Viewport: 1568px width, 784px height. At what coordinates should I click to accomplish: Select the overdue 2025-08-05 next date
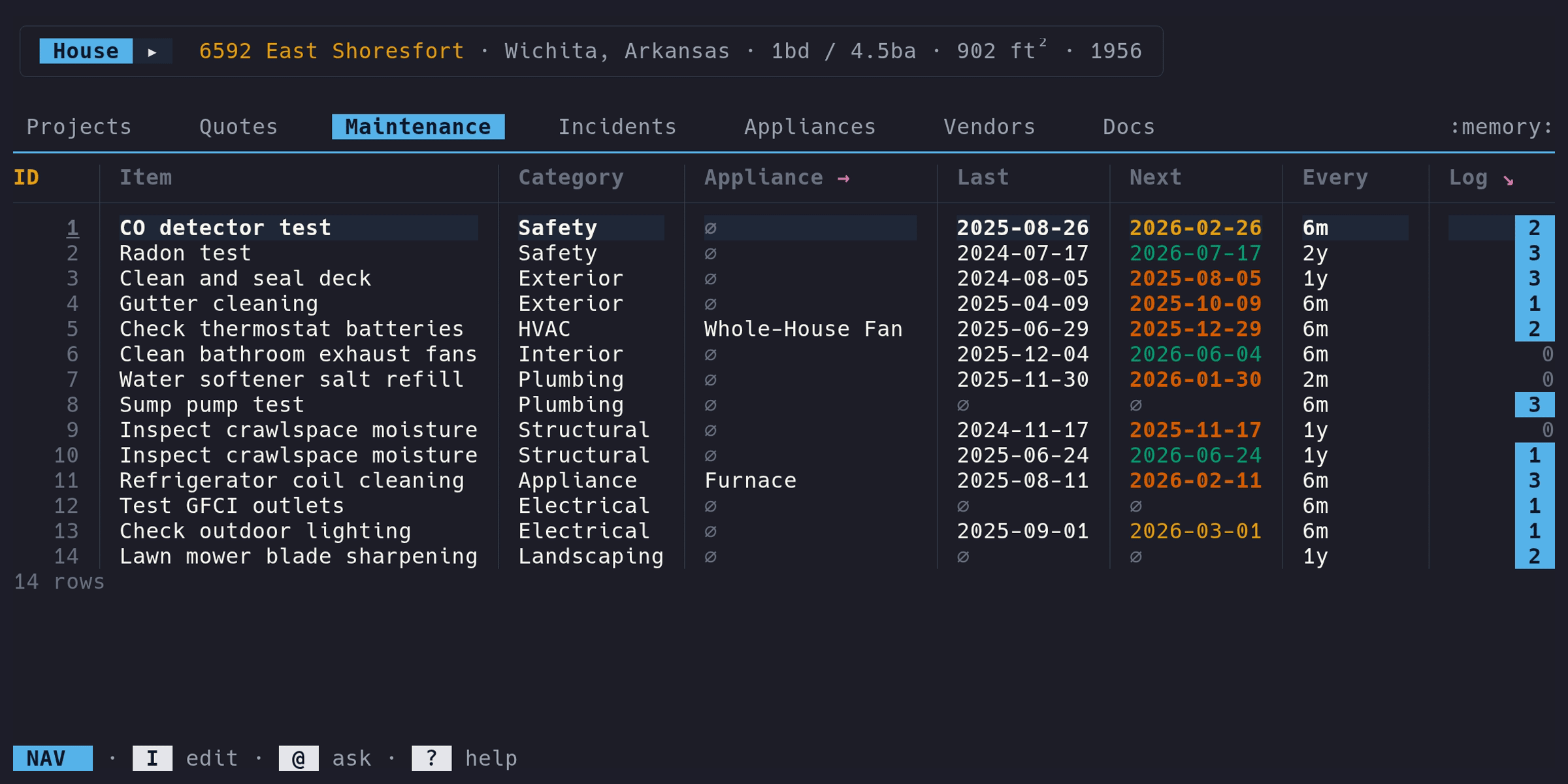click(x=1195, y=279)
